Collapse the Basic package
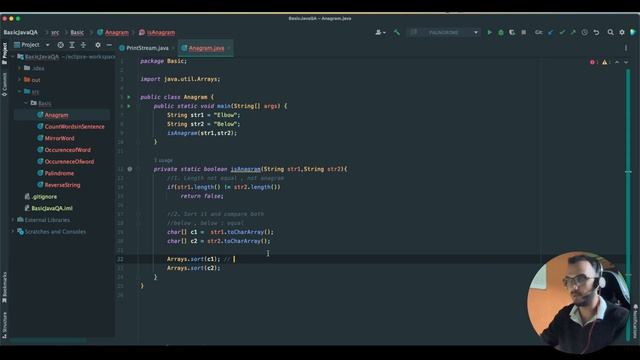This screenshot has height=360, width=640. (26, 103)
